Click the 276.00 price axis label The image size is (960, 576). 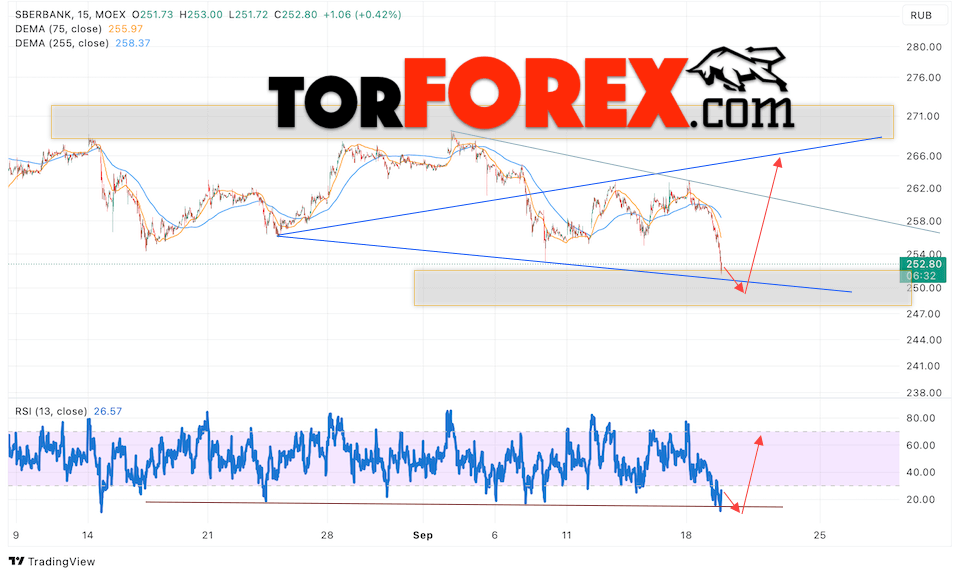923,77
